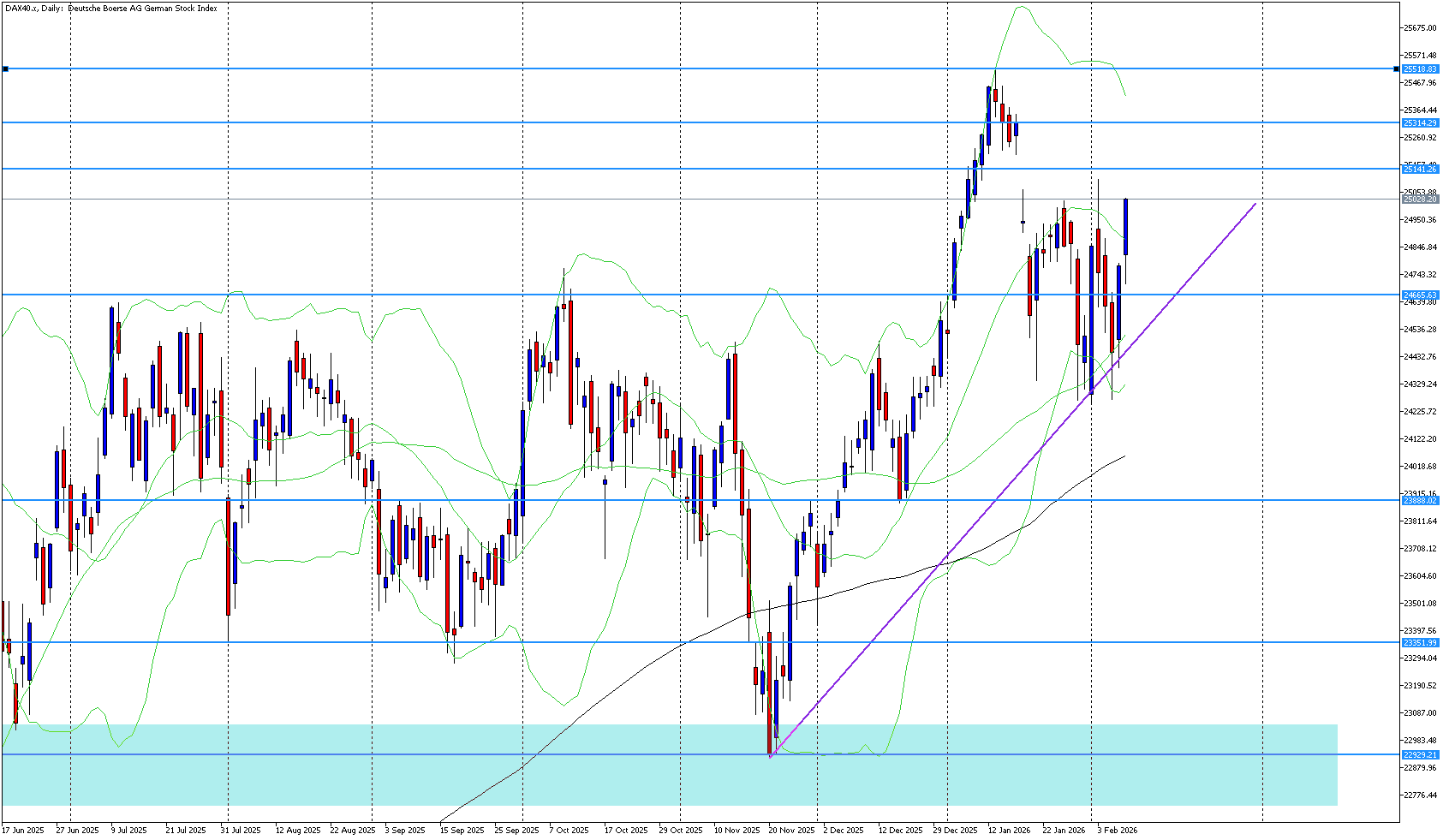
Task: Click the 15 Sep 2025 date label
Action: [x=462, y=831]
